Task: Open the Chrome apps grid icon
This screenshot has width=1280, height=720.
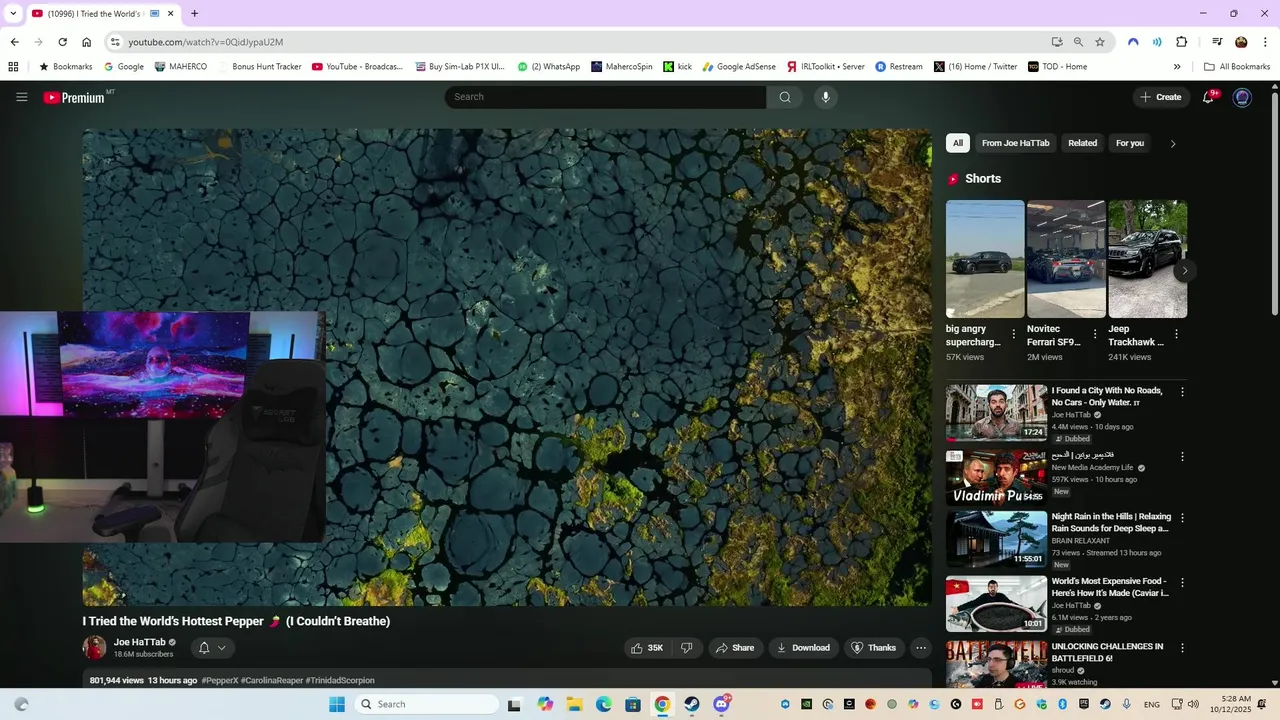Action: [x=13, y=67]
